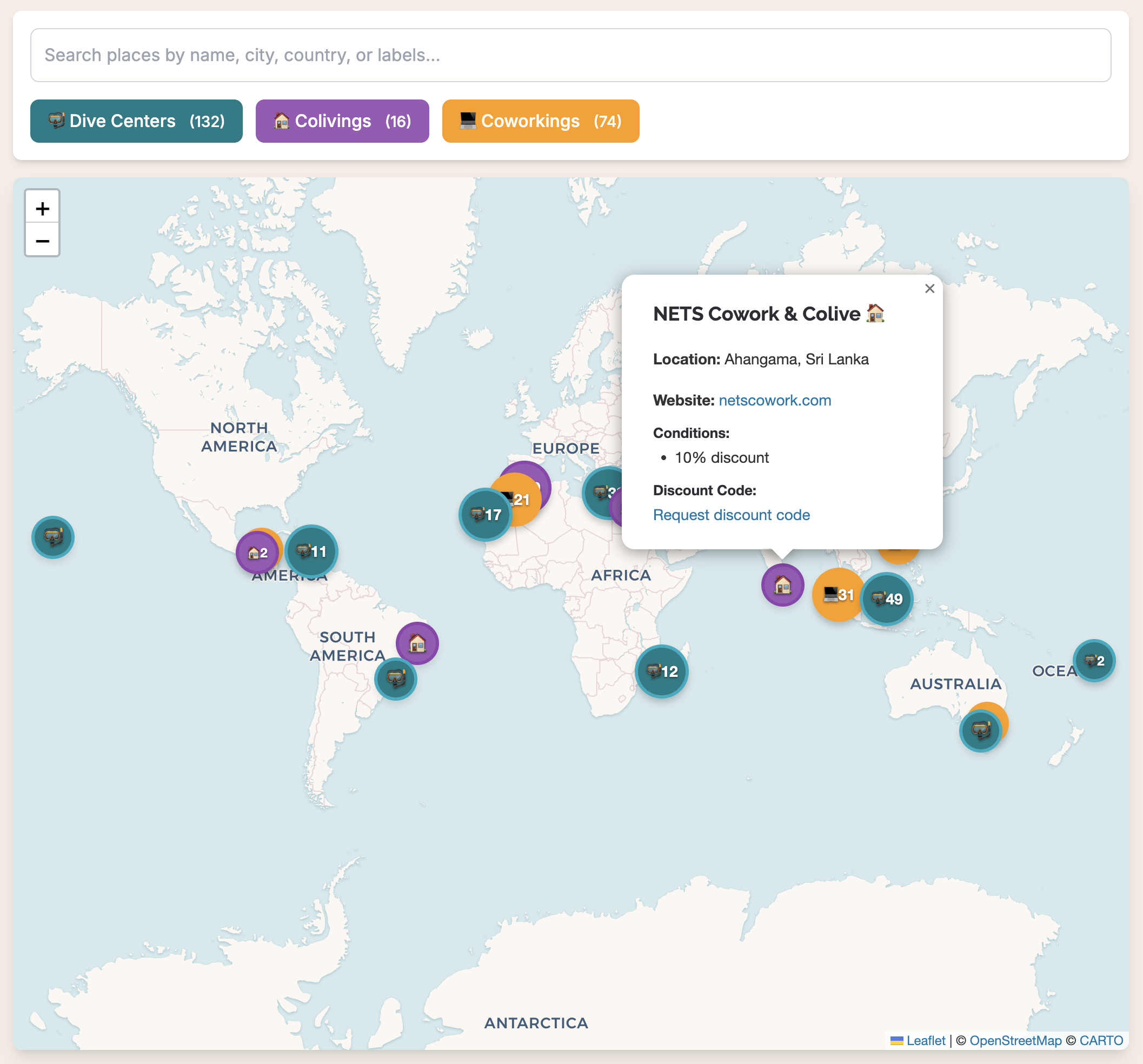The width and height of the screenshot is (1143, 1064).
Task: Toggle the Colivings filter
Action: point(342,121)
